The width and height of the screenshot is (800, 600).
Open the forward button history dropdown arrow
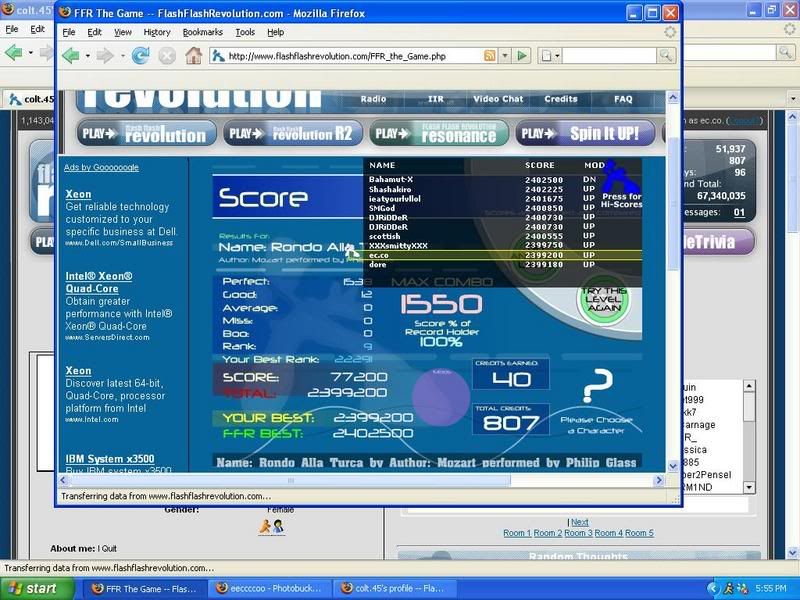click(x=122, y=56)
